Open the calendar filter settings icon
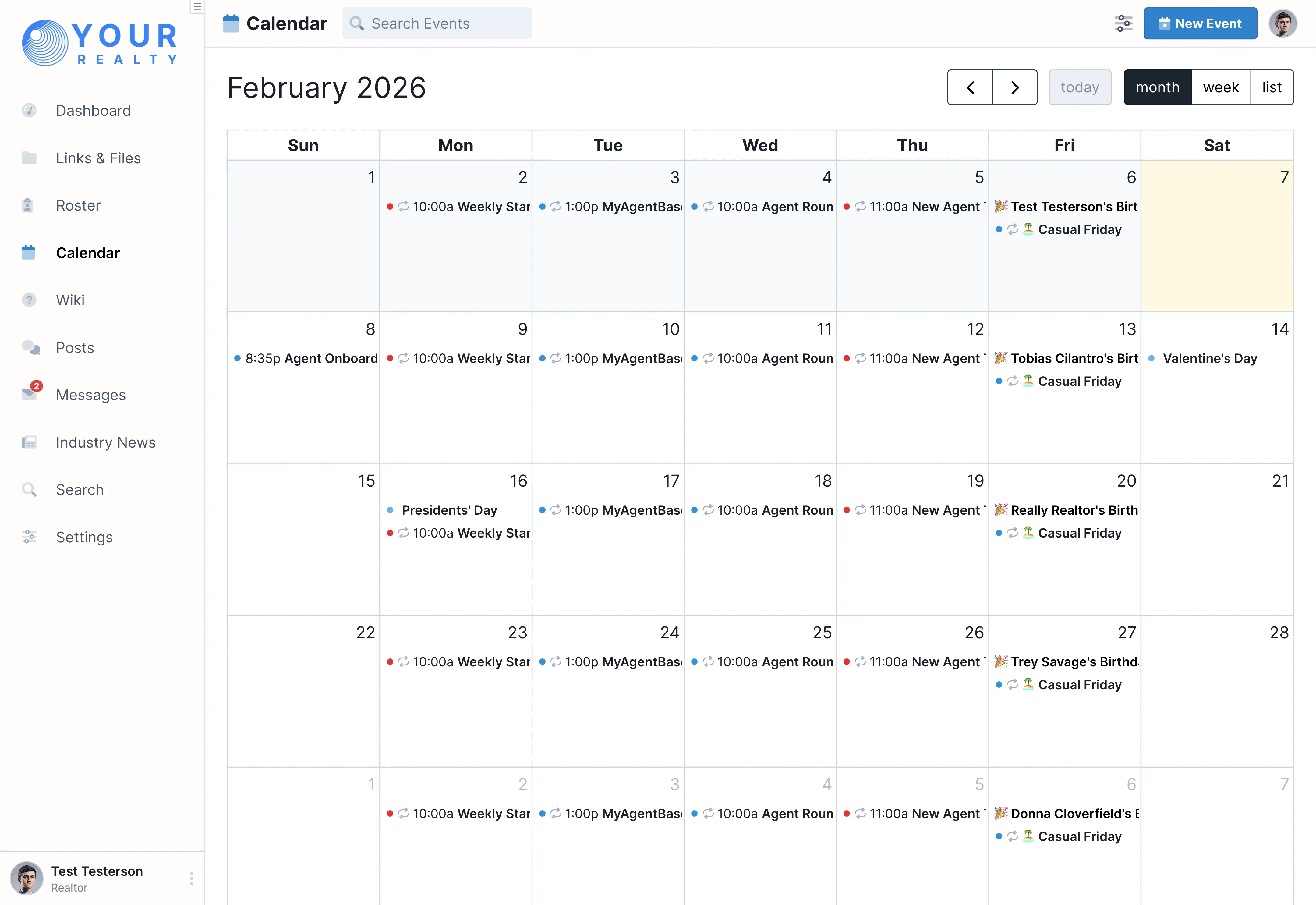Image resolution: width=1316 pixels, height=905 pixels. (x=1123, y=23)
